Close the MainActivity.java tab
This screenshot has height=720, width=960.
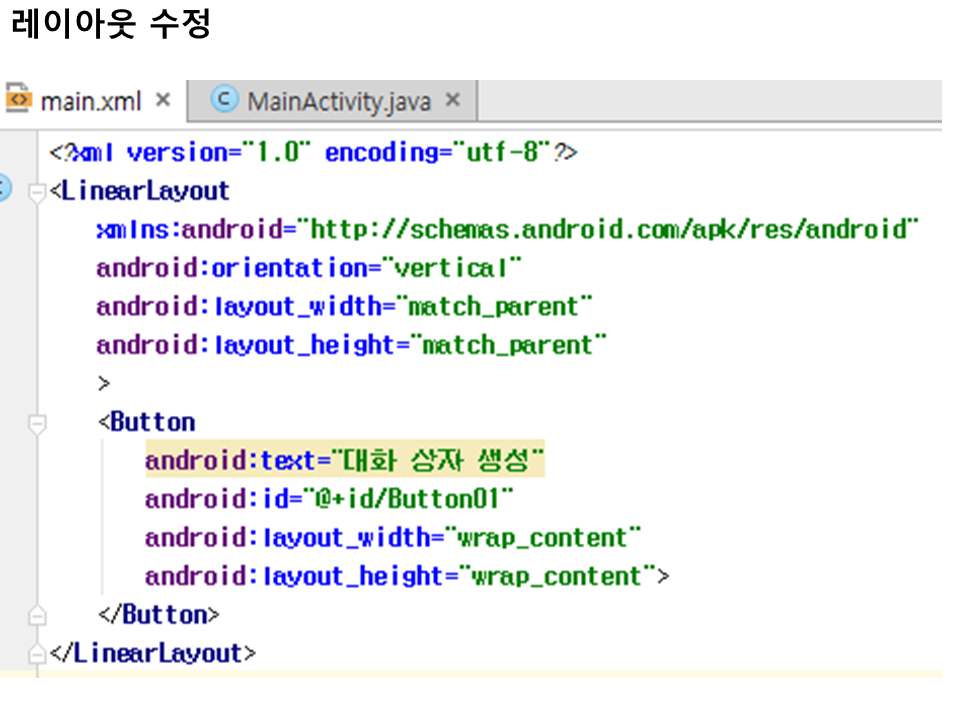pyautogui.click(x=452, y=101)
